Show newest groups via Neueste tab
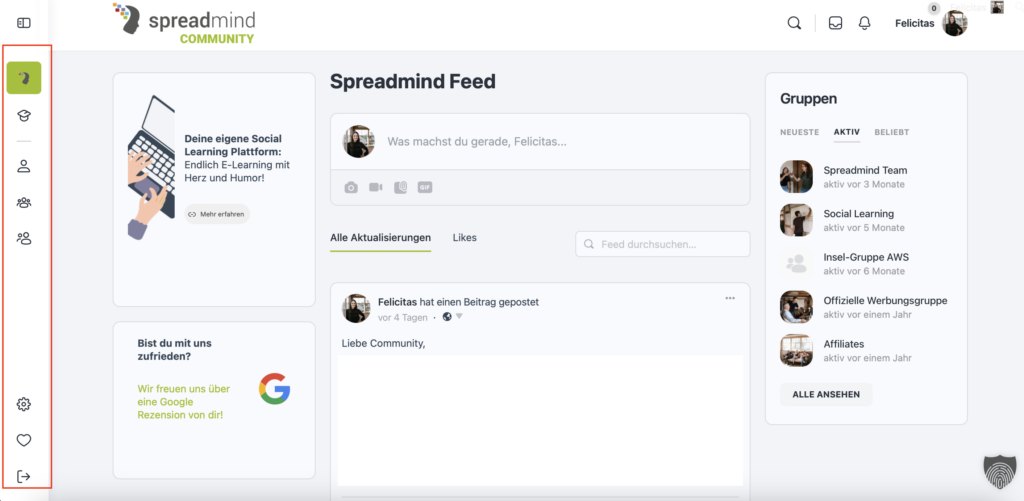 [799, 132]
